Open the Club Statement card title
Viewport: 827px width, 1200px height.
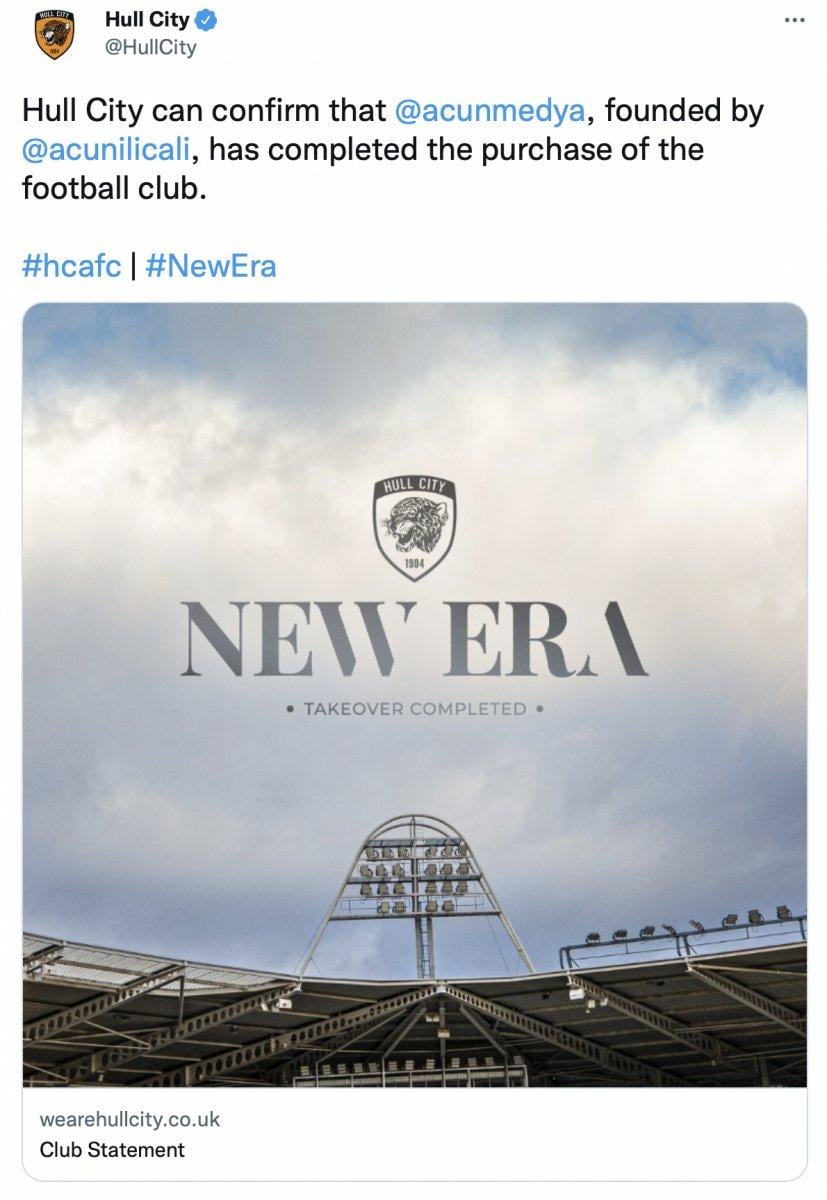point(112,1150)
